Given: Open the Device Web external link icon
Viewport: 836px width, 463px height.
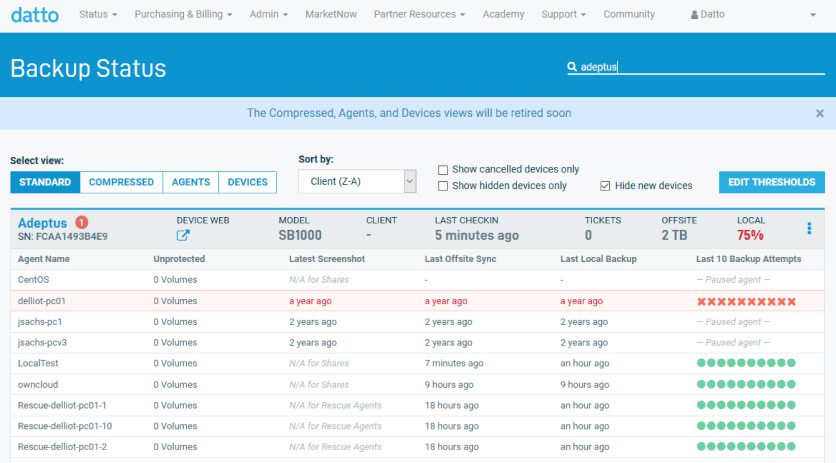Looking at the screenshot, I should [x=183, y=235].
